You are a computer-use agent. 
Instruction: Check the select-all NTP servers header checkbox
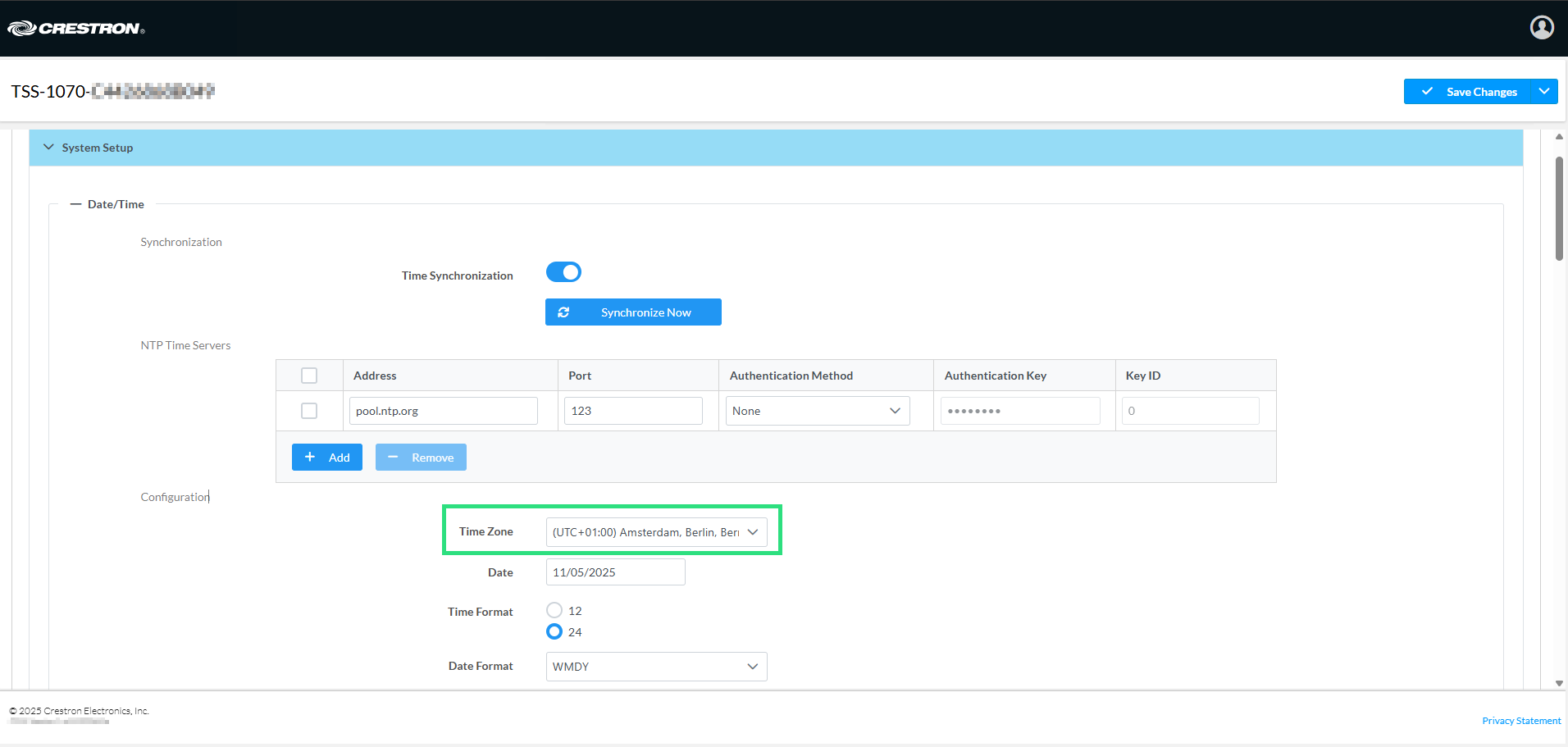(309, 376)
